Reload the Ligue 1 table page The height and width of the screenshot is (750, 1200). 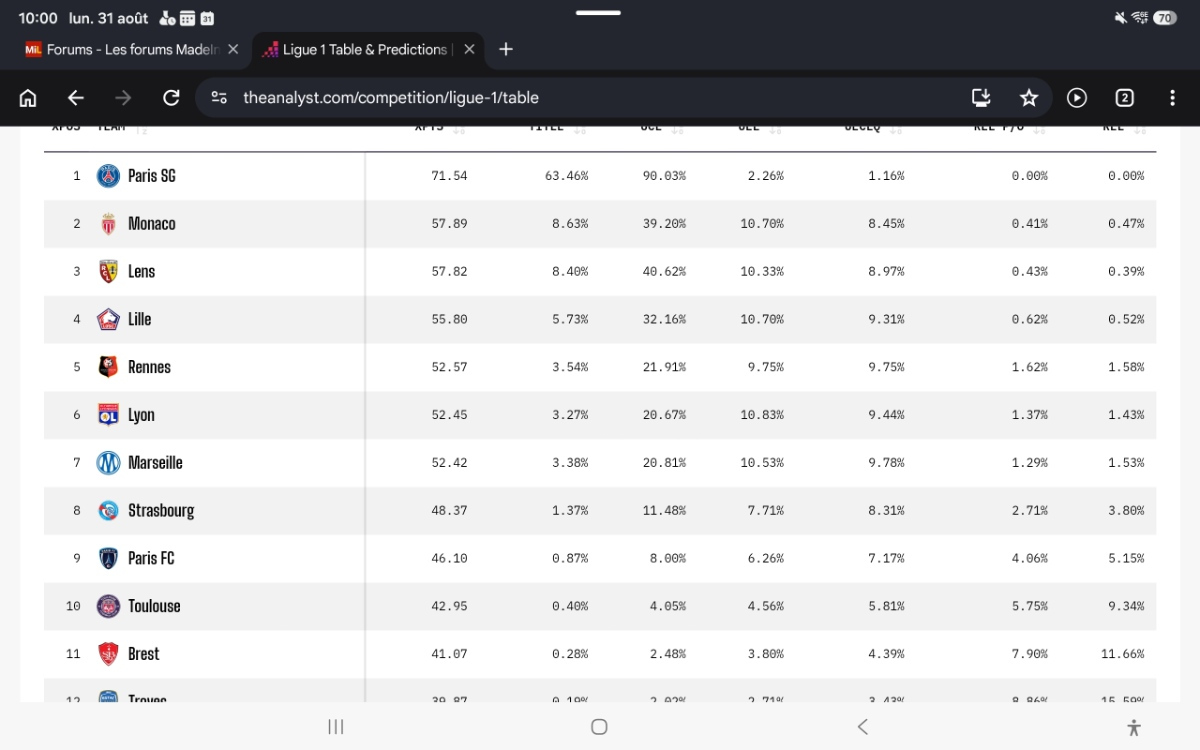pyautogui.click(x=171, y=98)
